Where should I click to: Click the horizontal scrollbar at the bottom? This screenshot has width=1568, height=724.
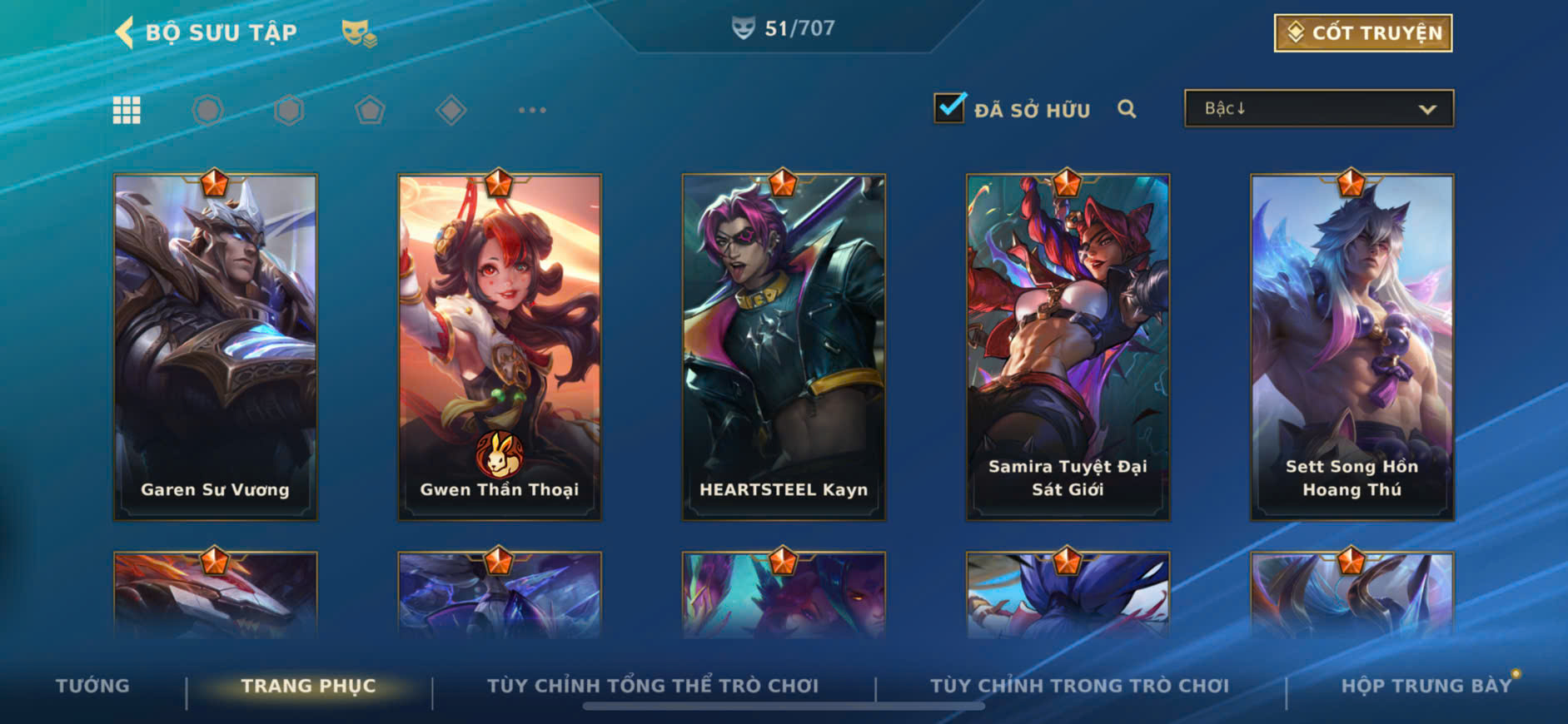click(784, 707)
